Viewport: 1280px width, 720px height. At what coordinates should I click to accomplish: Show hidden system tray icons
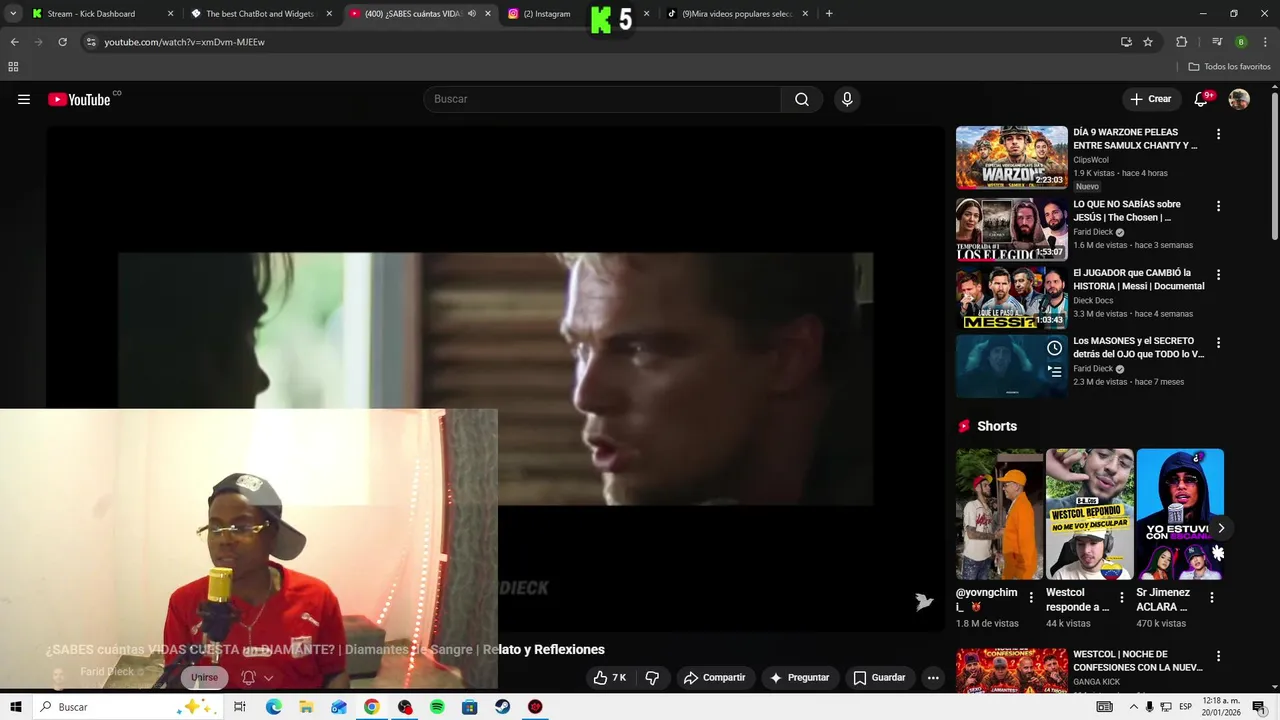tap(1134, 707)
